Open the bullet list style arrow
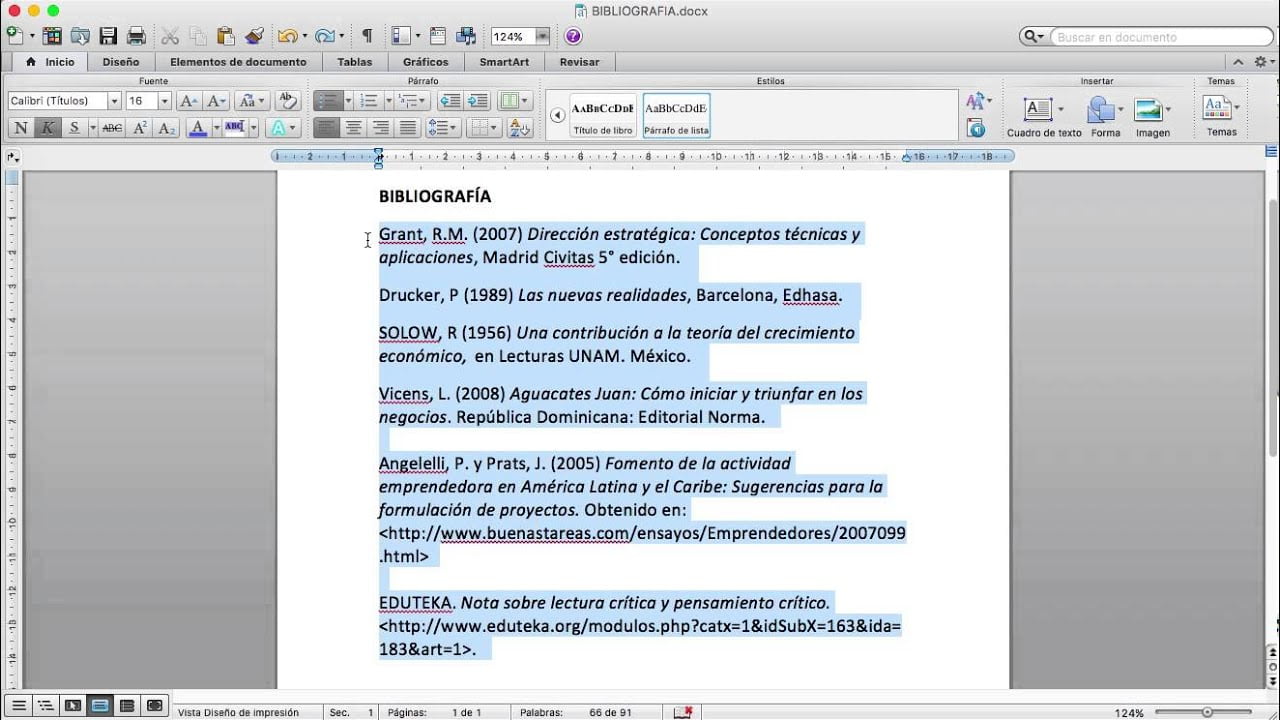The image size is (1280, 720). click(x=348, y=101)
